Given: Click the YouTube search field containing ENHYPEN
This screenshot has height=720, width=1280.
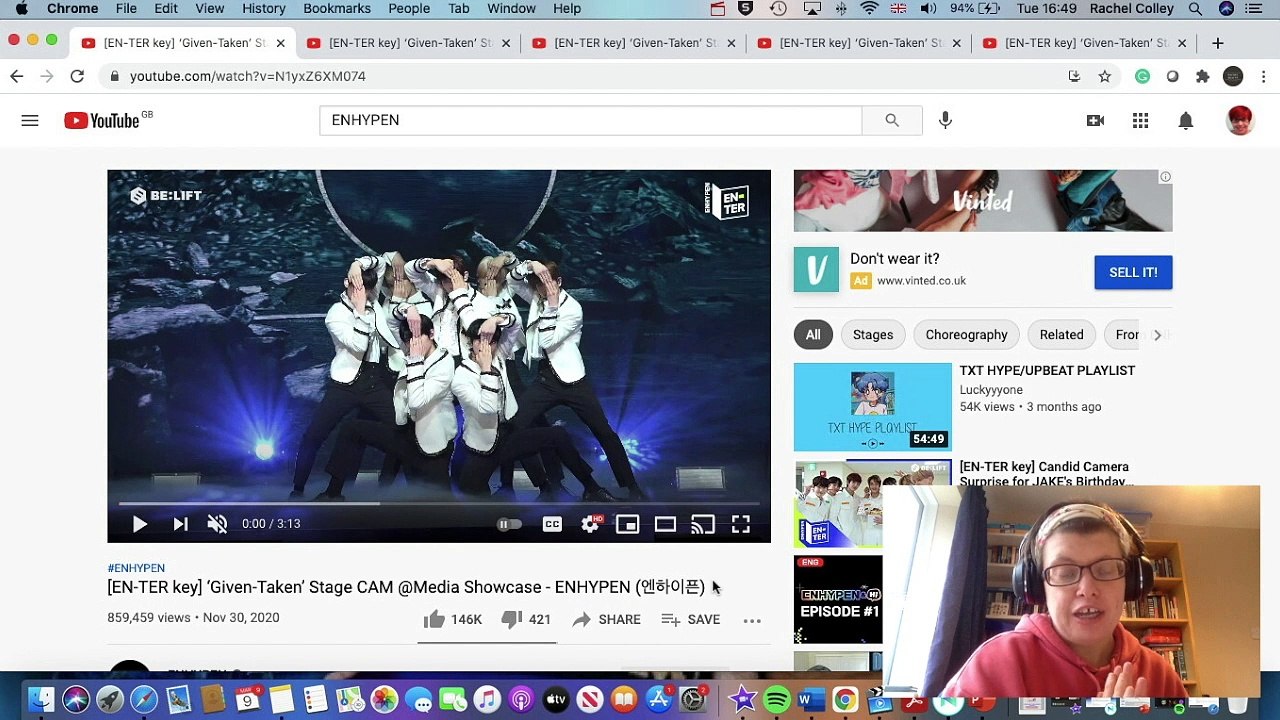Looking at the screenshot, I should tap(590, 120).
